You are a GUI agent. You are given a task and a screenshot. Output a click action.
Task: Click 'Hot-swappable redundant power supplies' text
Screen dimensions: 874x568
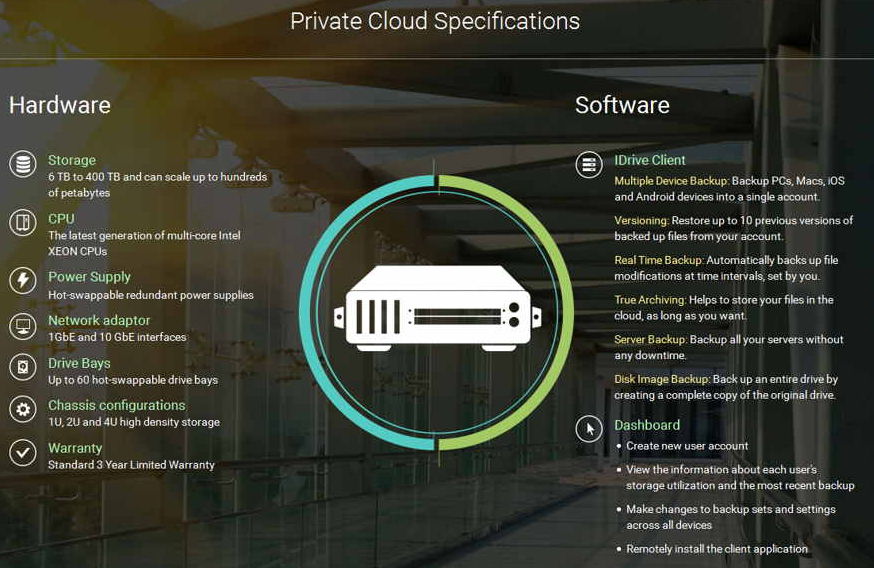(150, 295)
